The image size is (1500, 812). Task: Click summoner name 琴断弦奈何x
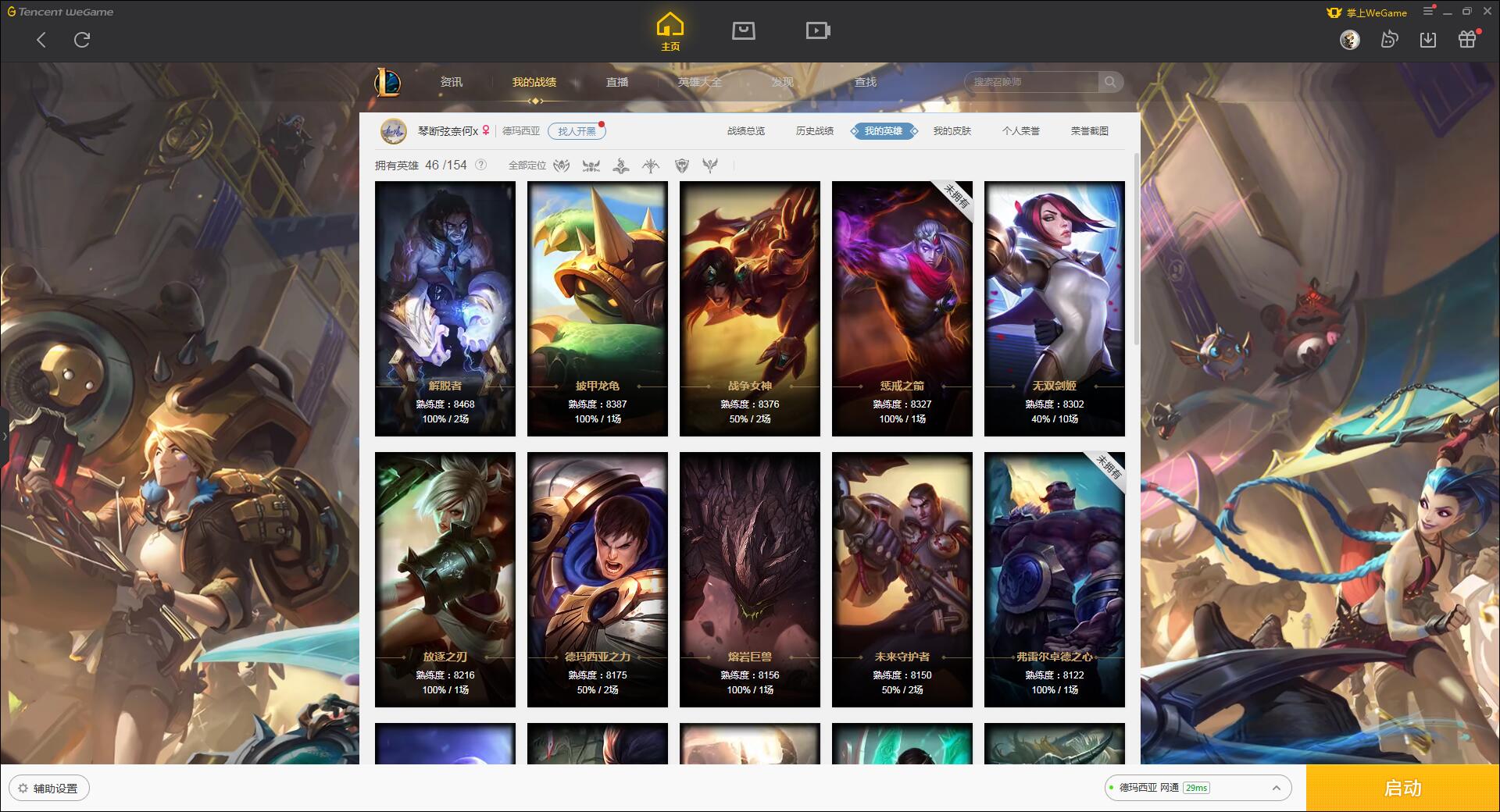coord(448,131)
